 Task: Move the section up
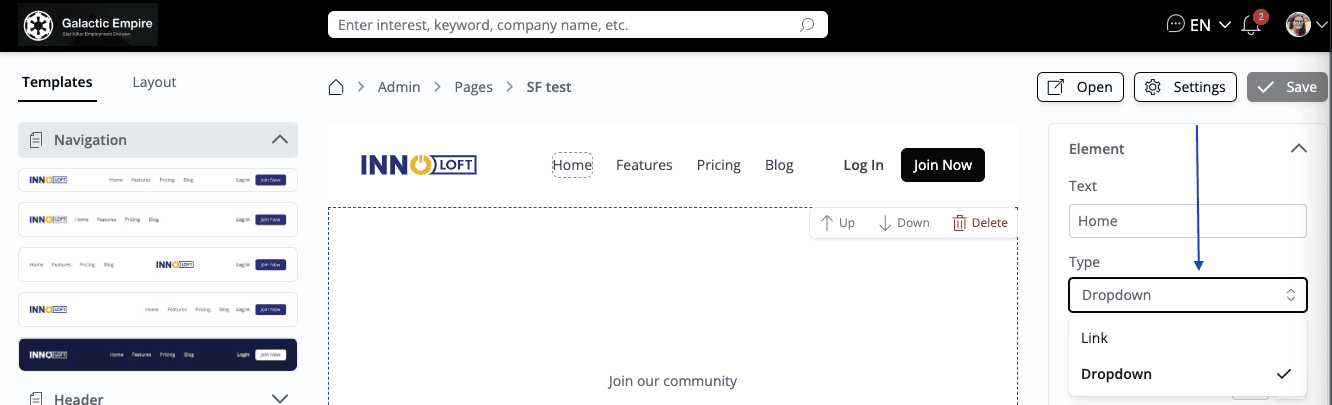click(837, 223)
